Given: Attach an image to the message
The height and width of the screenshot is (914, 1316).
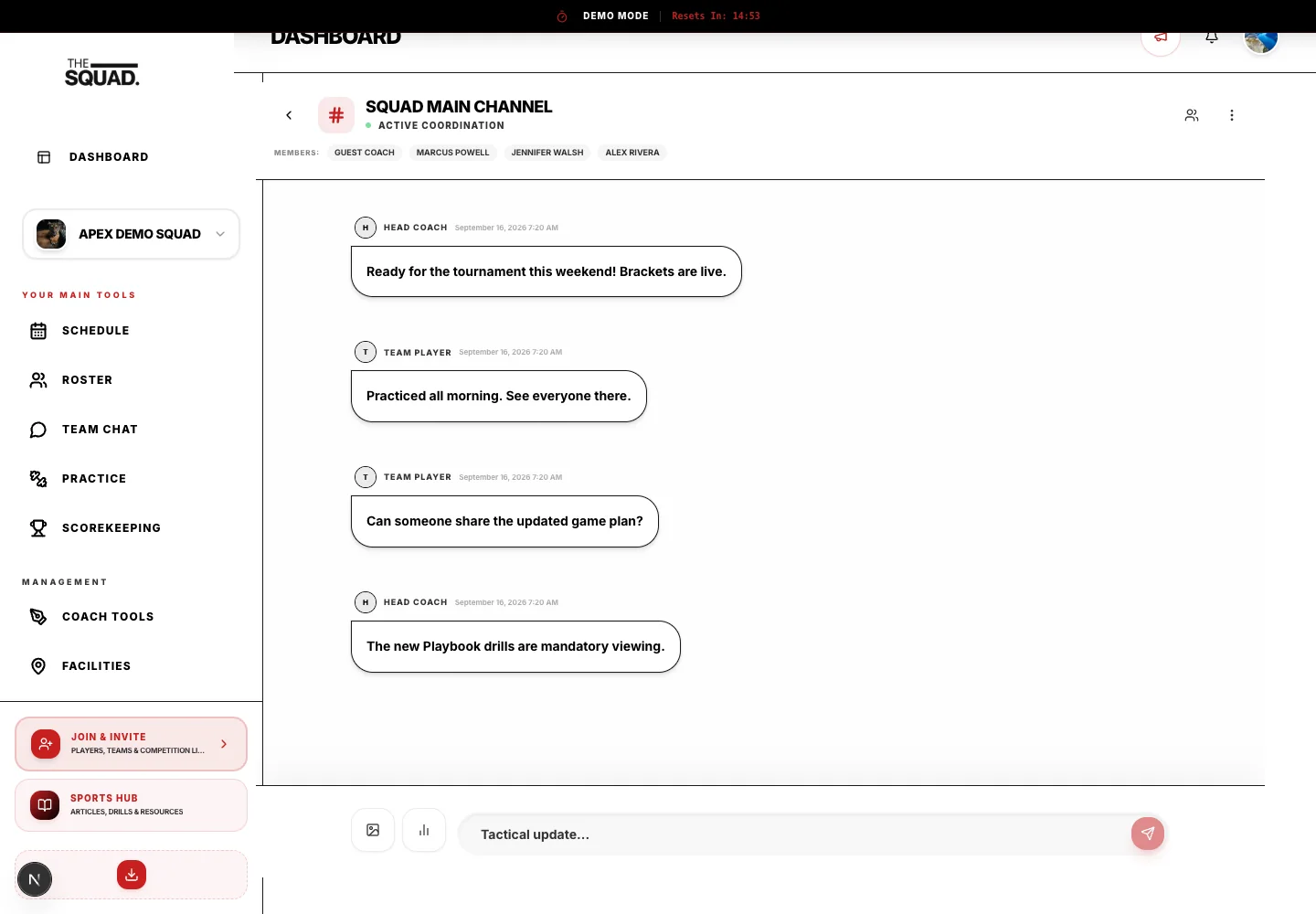Looking at the screenshot, I should [373, 830].
